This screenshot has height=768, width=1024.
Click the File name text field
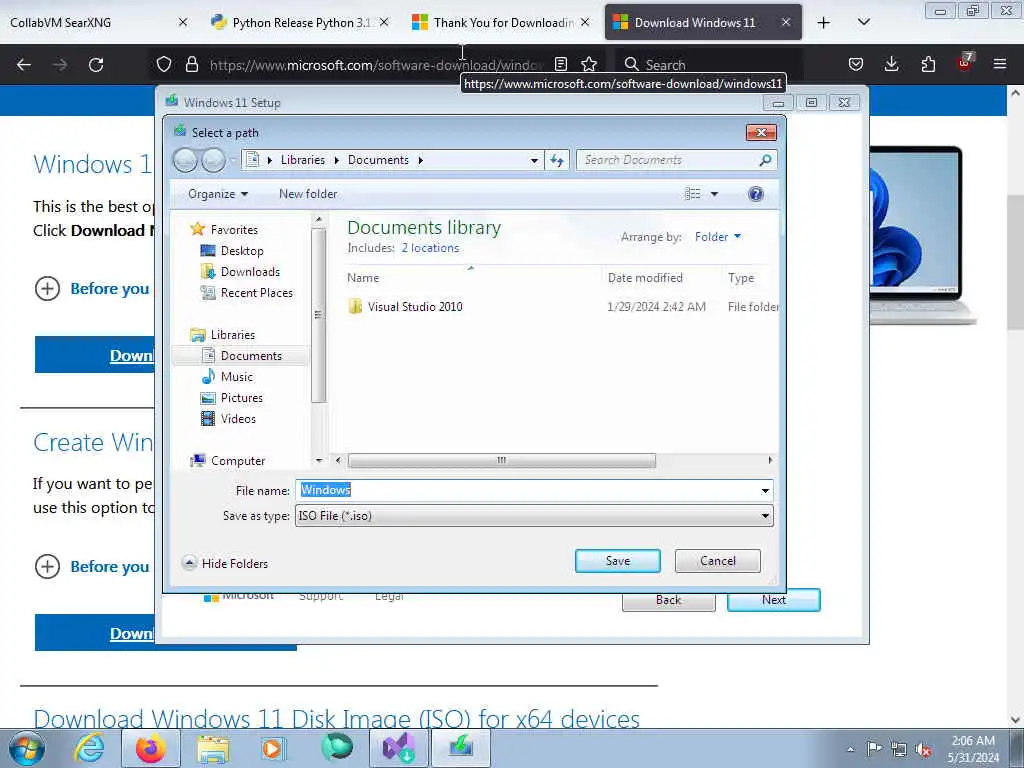pyautogui.click(x=528, y=490)
